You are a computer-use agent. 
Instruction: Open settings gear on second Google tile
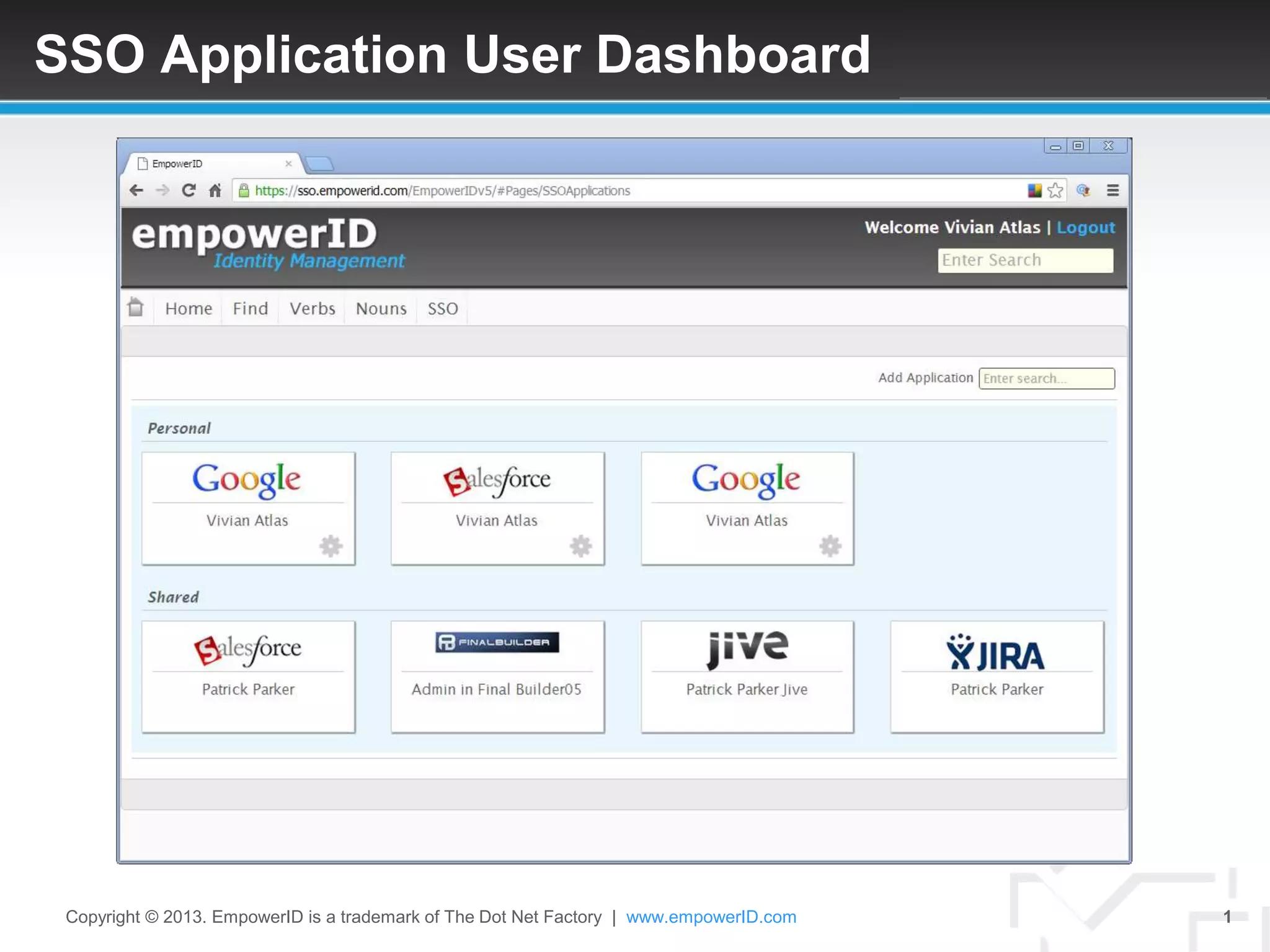click(830, 546)
